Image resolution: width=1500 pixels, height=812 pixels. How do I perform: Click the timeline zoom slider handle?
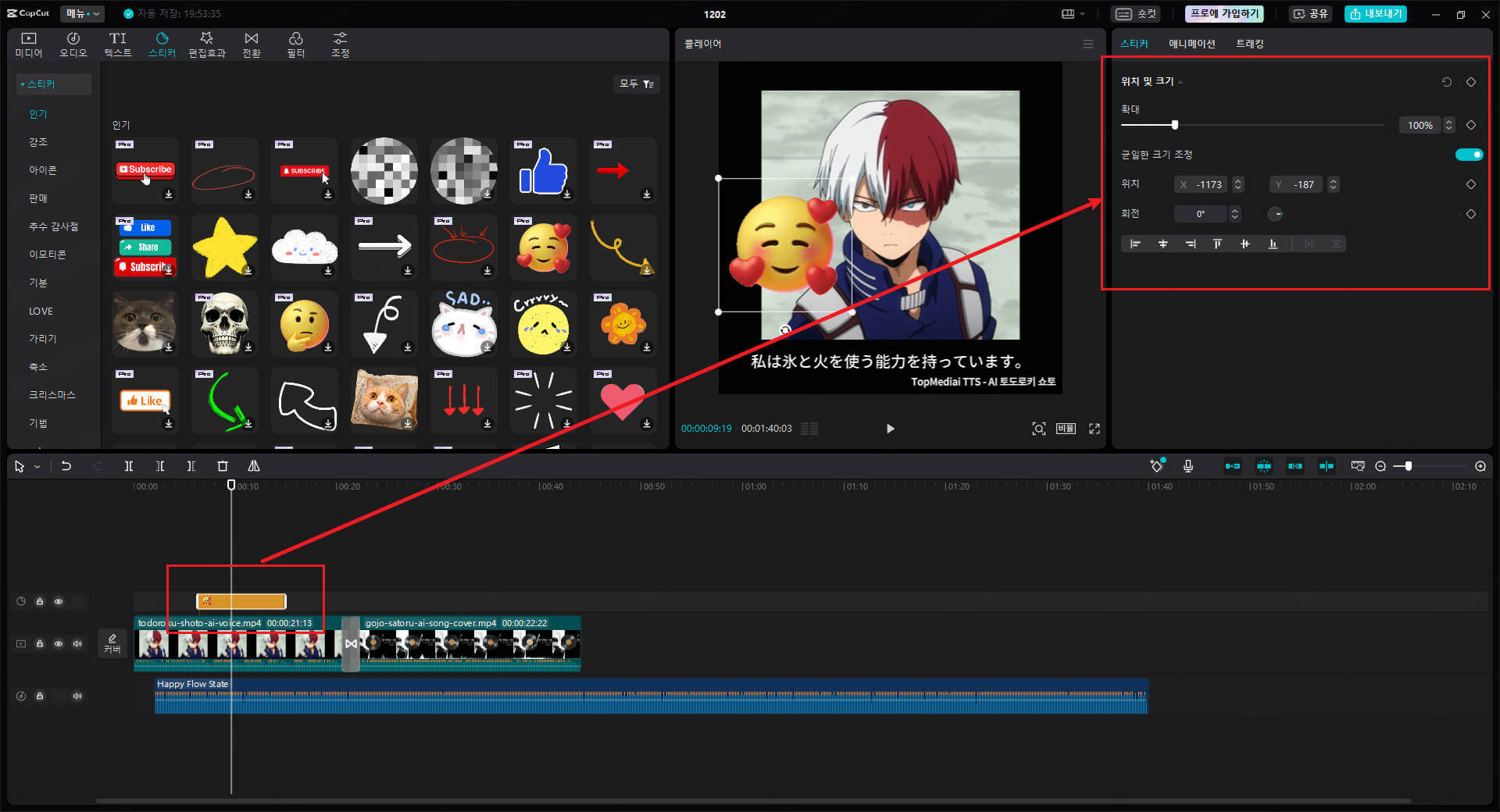(1408, 466)
